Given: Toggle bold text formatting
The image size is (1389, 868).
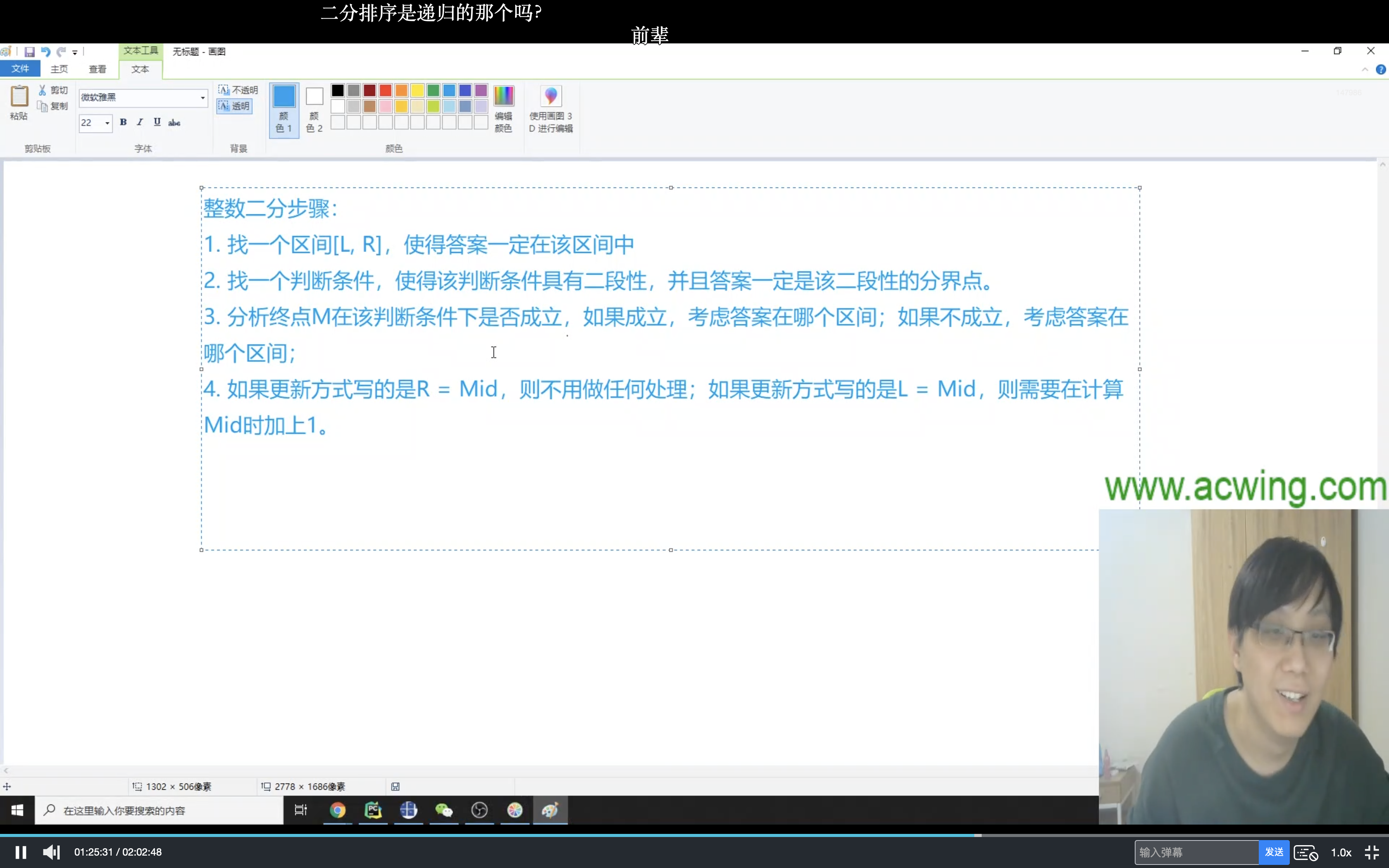Looking at the screenshot, I should click(123, 122).
